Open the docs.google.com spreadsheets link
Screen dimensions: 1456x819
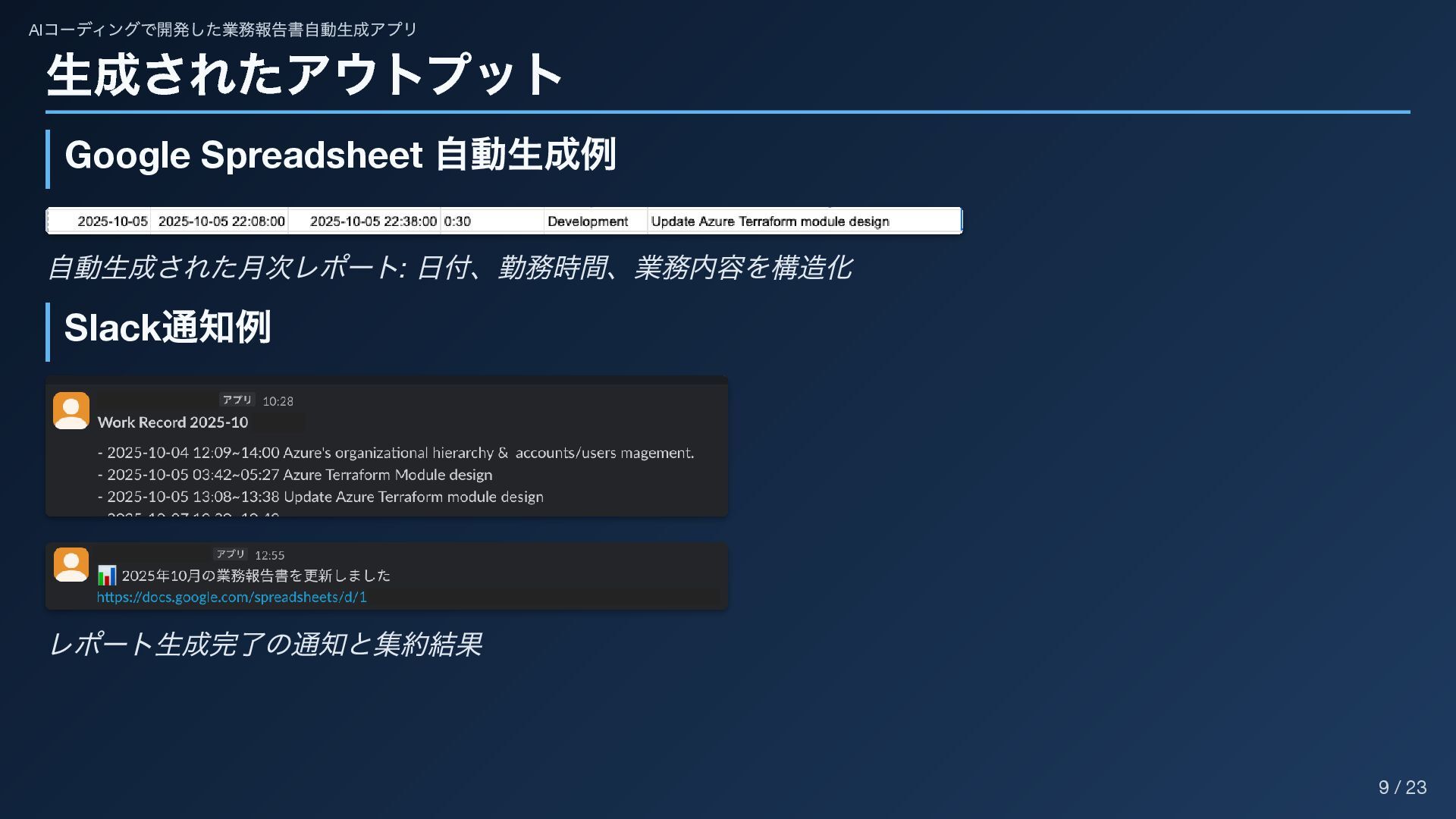[231, 597]
